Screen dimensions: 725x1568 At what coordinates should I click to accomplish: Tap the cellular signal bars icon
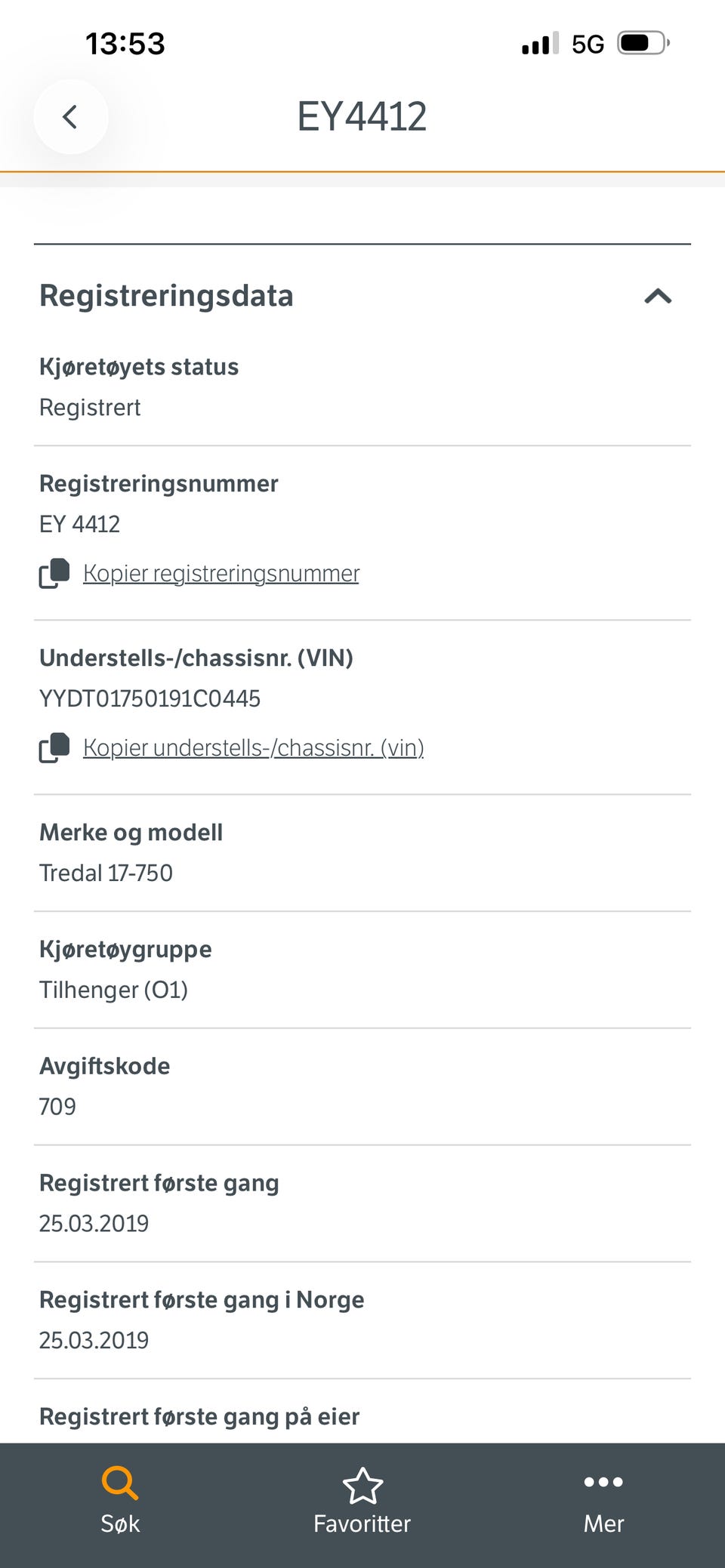tap(540, 44)
